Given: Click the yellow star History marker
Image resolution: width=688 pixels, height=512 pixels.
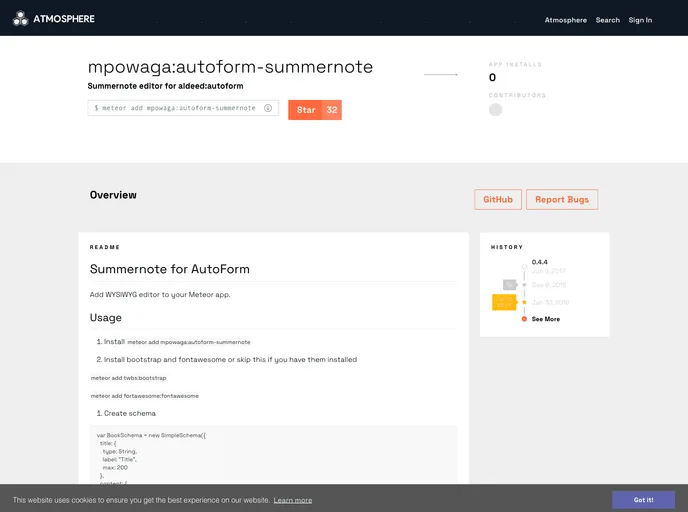Looking at the screenshot, I should pos(524,302).
